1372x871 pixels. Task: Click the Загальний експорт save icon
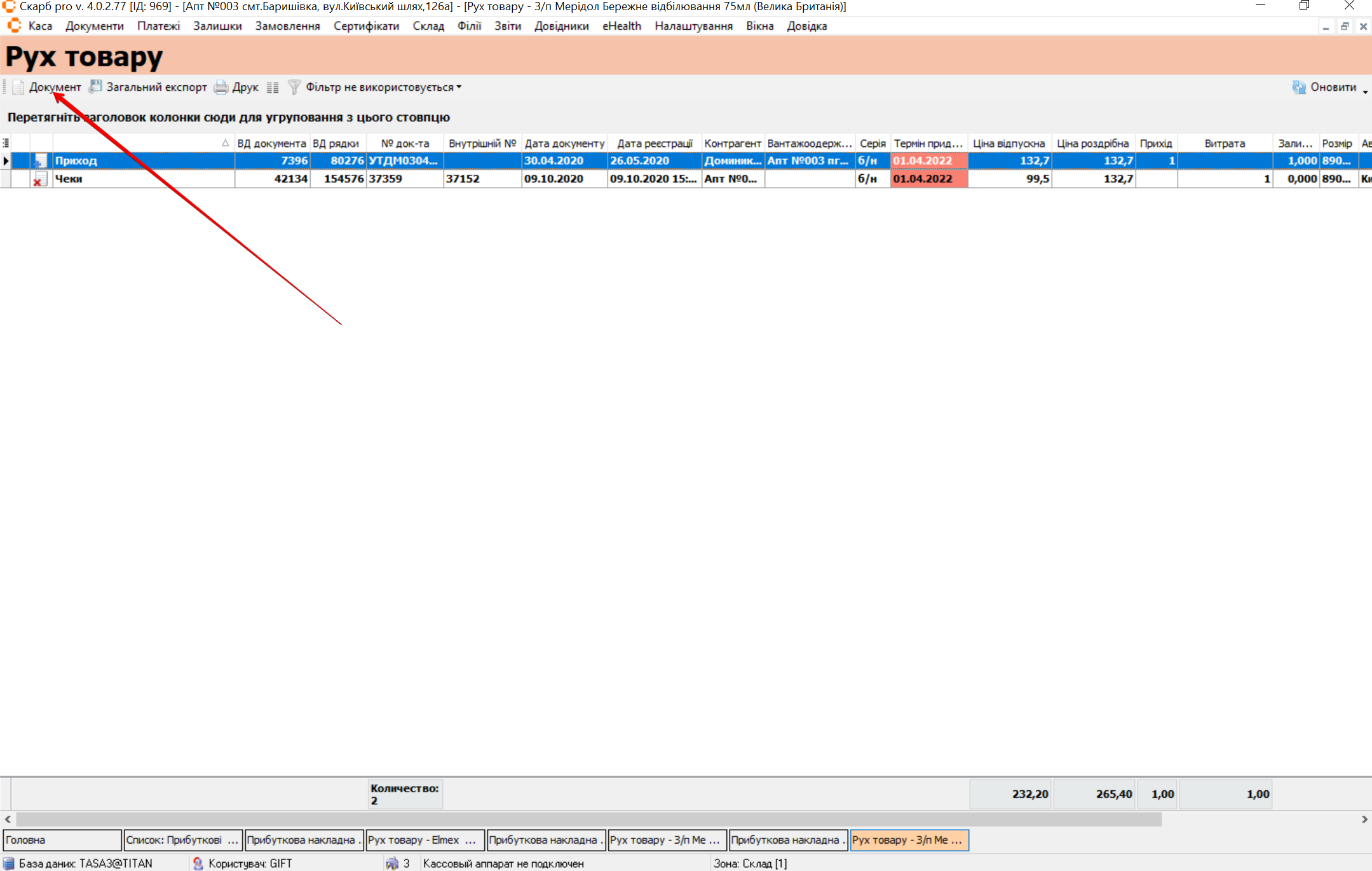95,87
